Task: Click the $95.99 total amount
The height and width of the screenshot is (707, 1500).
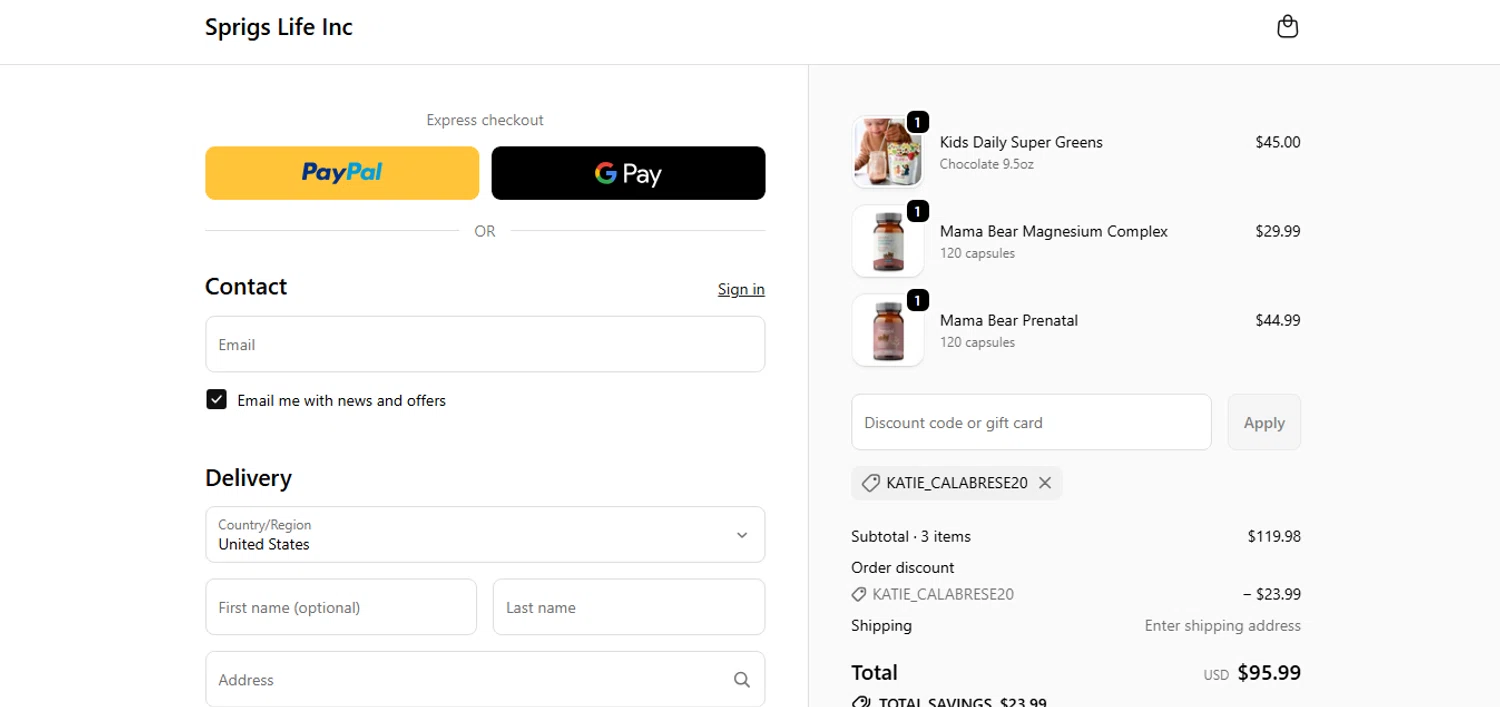Action: coord(1269,673)
